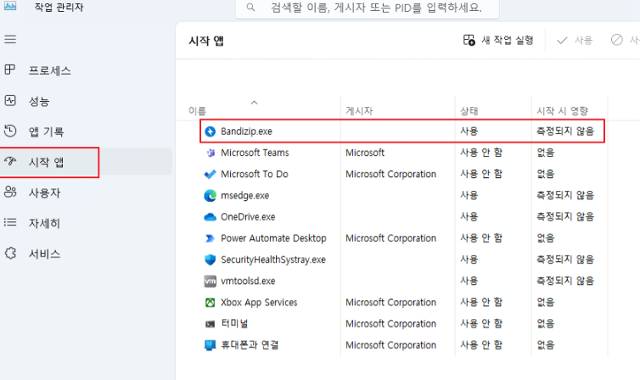Sort by the 이름 column header

point(197,111)
